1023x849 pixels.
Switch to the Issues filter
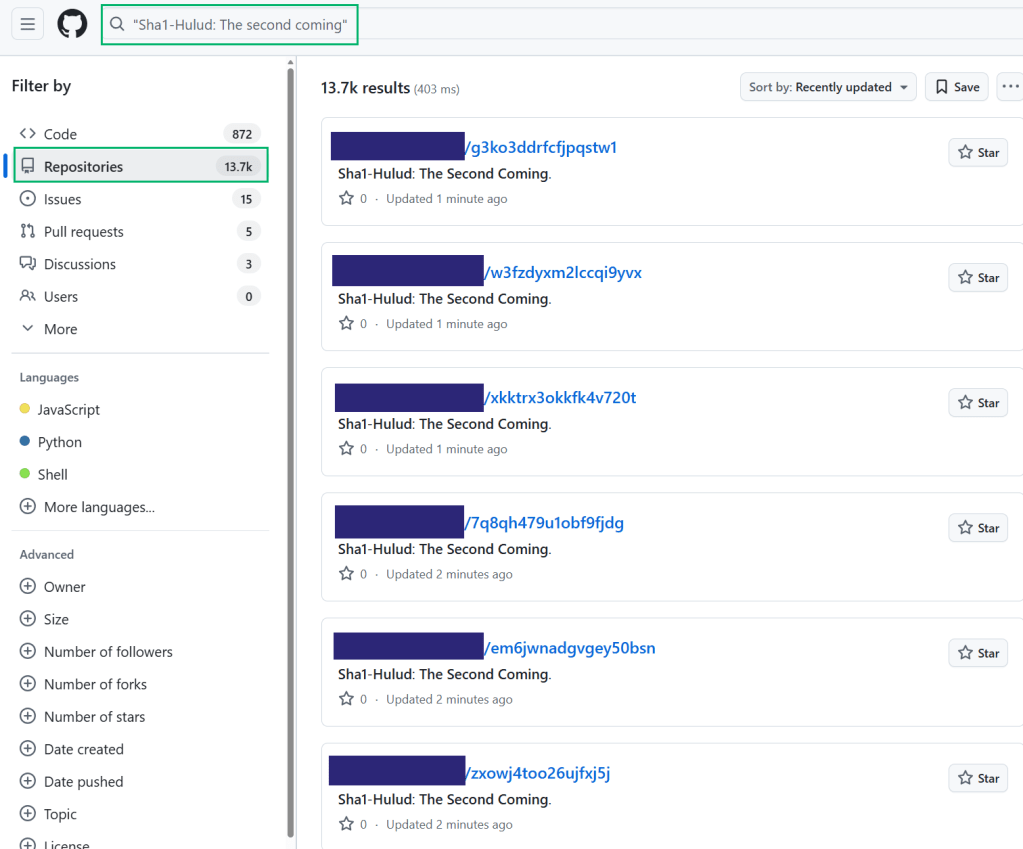[x=62, y=199]
